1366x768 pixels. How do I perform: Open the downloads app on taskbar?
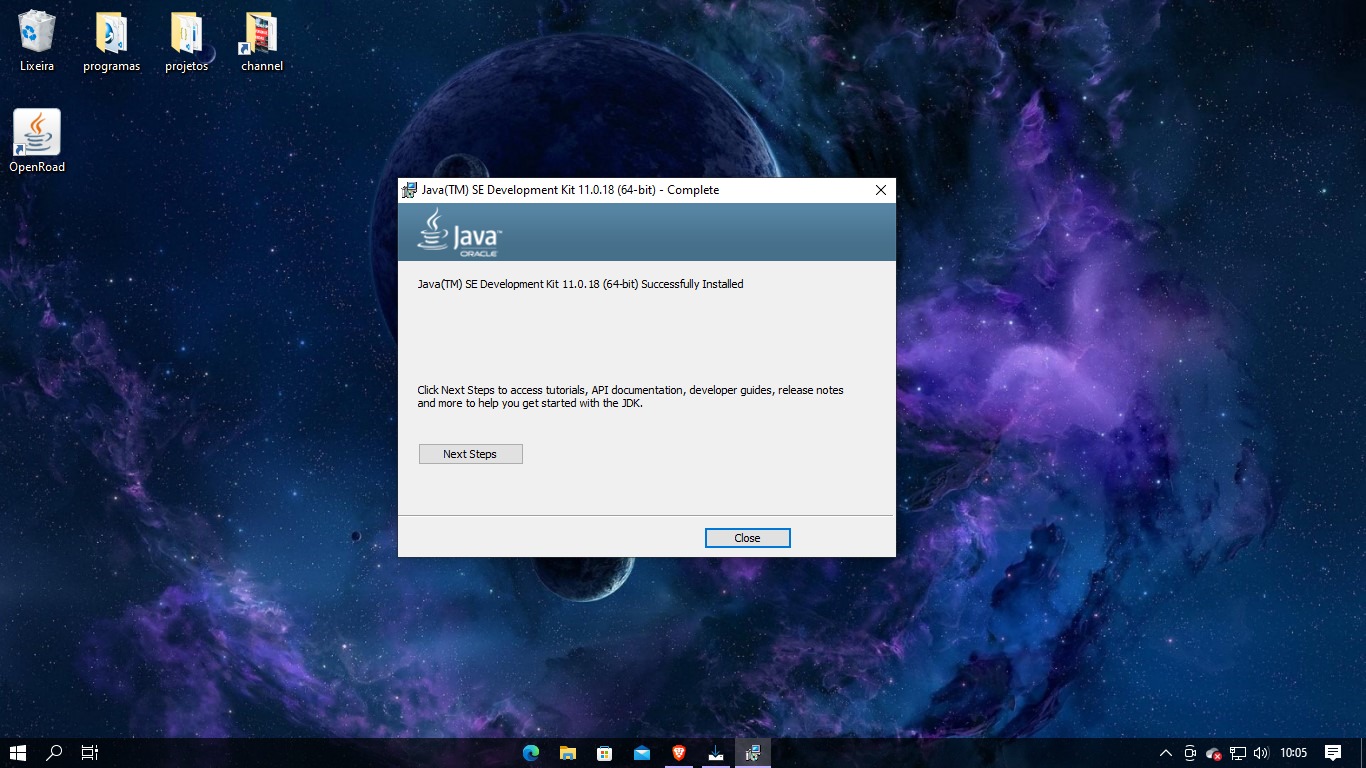(716, 753)
